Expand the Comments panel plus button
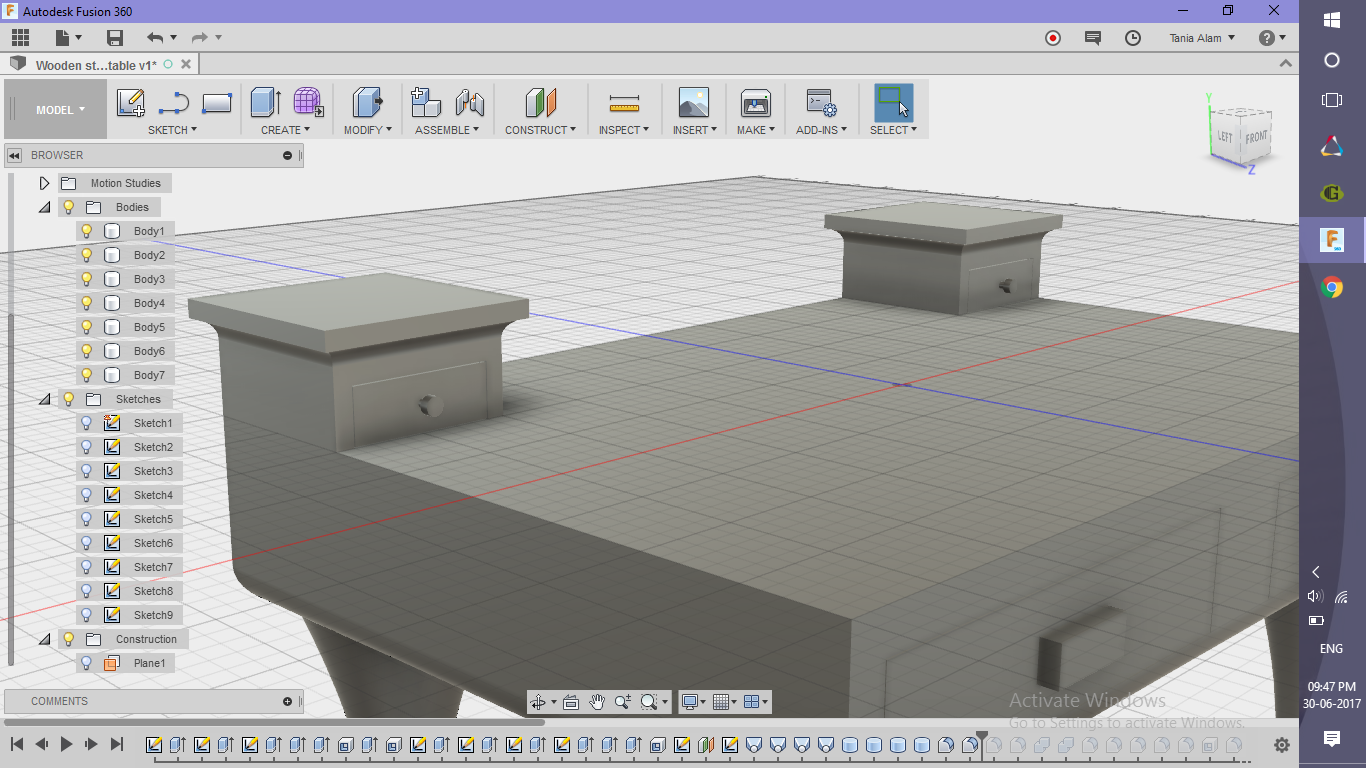This screenshot has height=768, width=1366. coord(288,701)
